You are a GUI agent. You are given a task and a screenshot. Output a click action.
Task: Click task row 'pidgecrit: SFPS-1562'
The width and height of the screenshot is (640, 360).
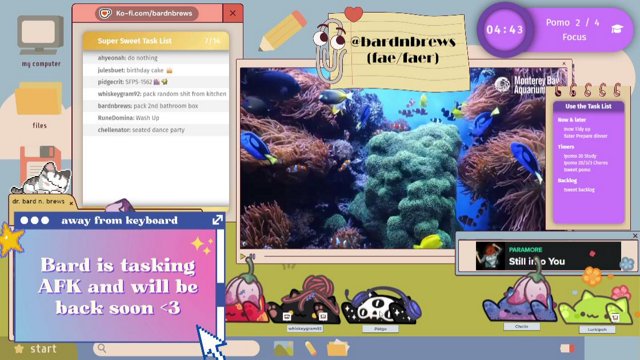(x=156, y=82)
